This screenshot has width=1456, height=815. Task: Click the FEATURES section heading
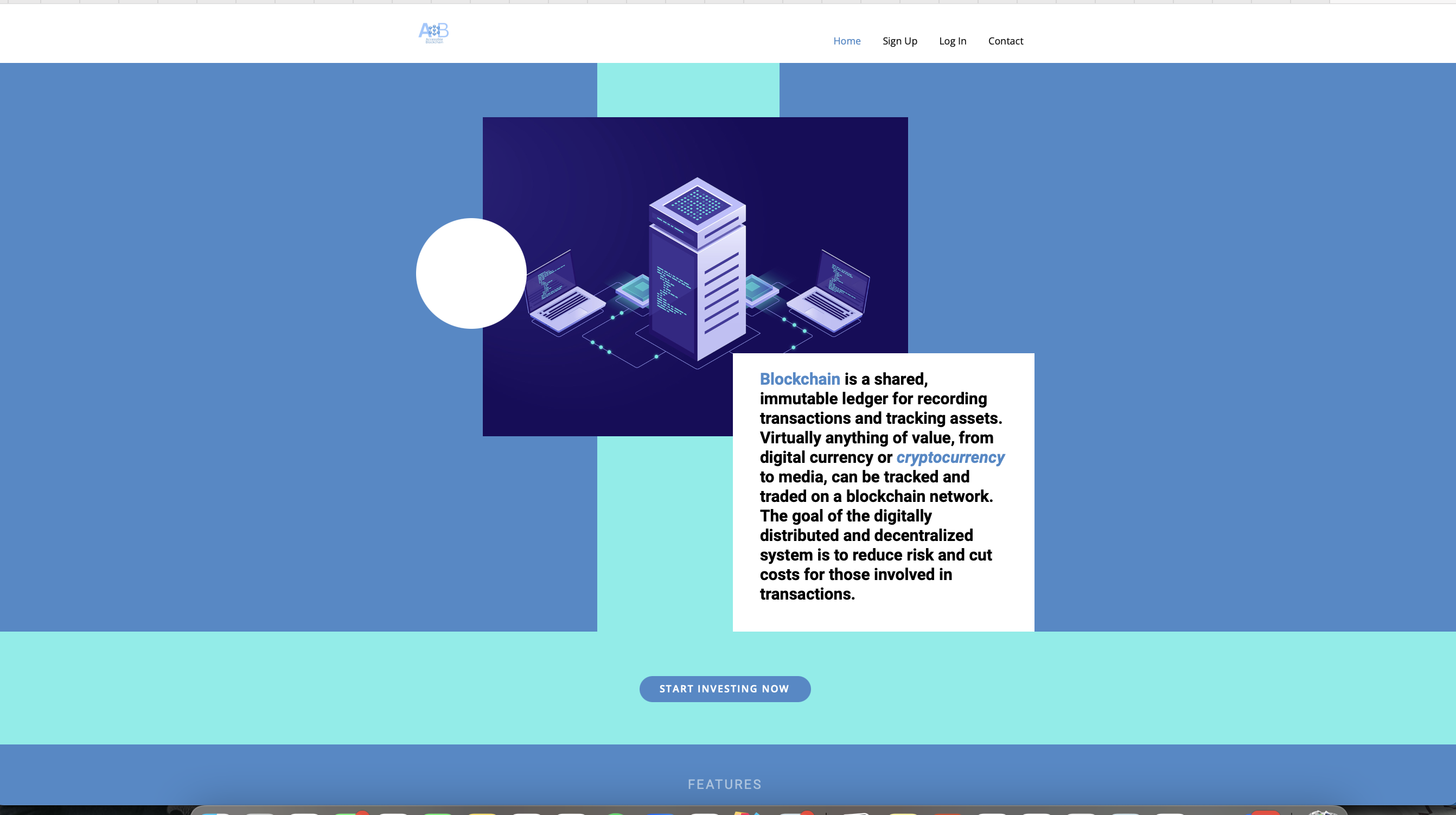(x=724, y=784)
